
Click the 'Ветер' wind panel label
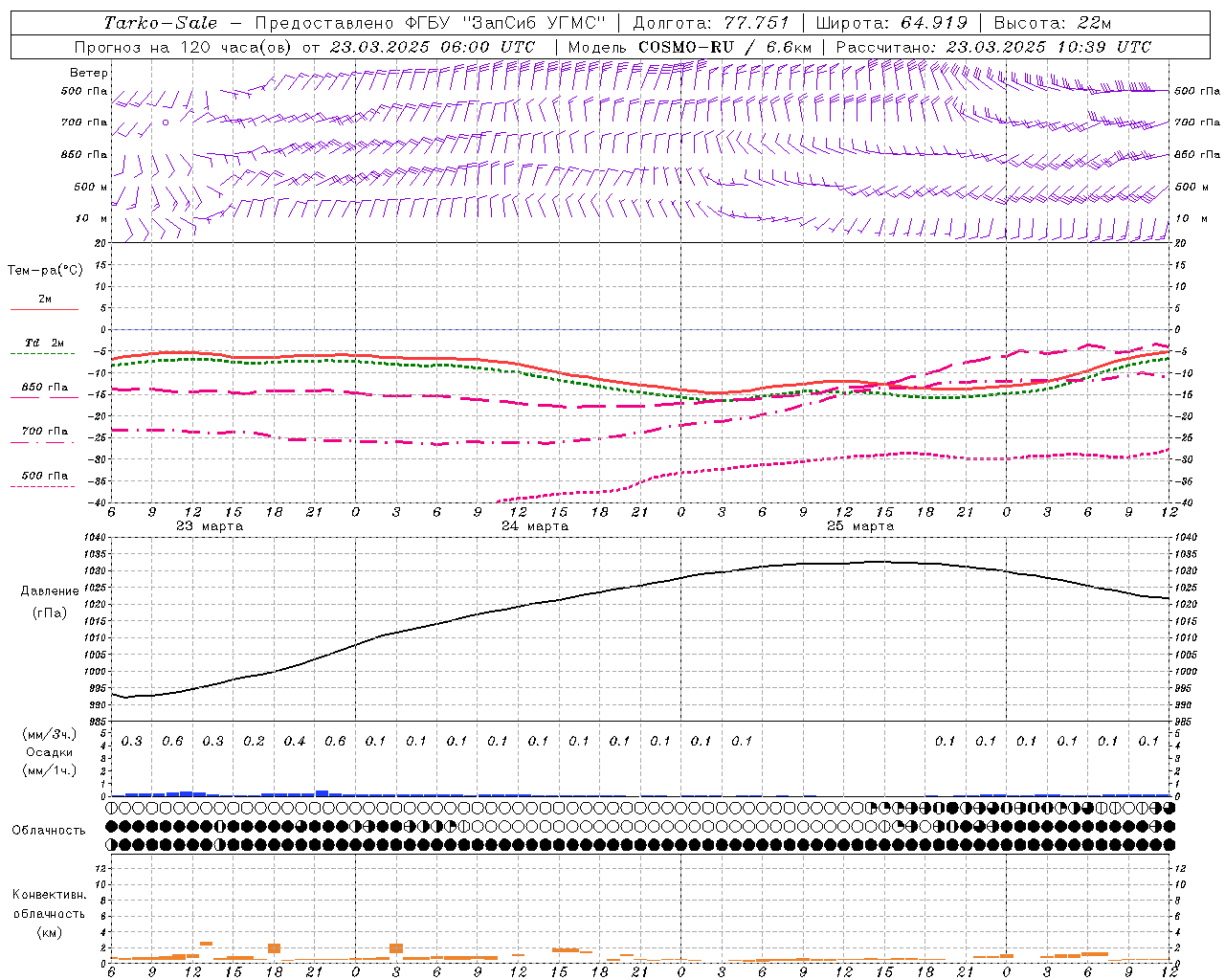click(x=89, y=73)
